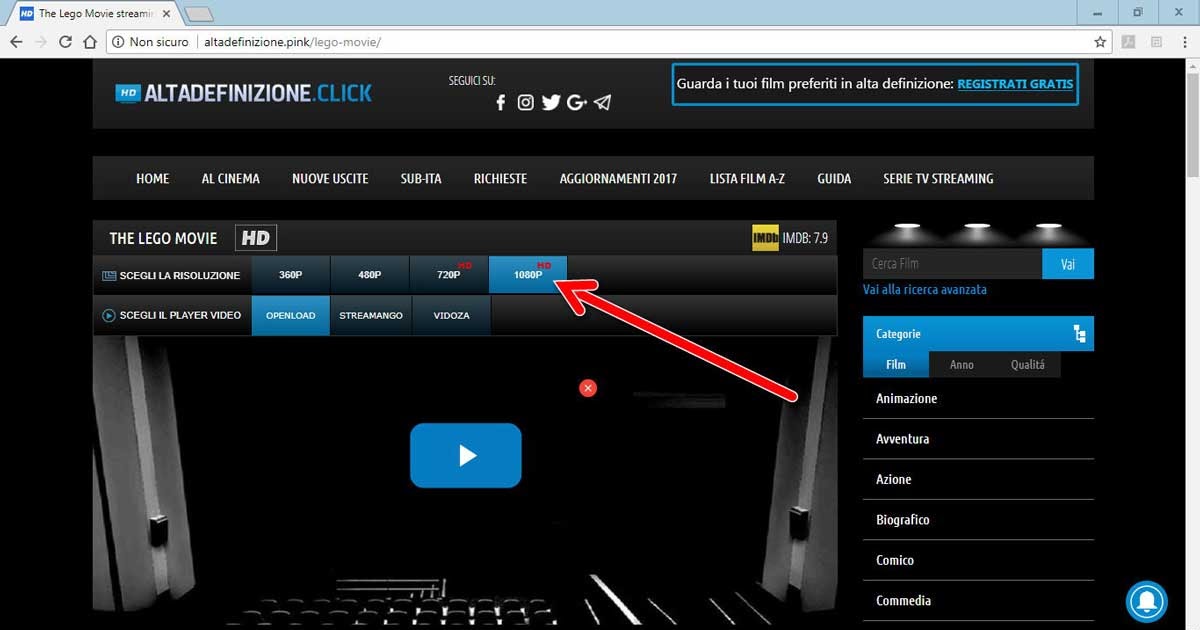Switch to the Anno category tab
Screen dimensions: 1200x630
[x=962, y=364]
